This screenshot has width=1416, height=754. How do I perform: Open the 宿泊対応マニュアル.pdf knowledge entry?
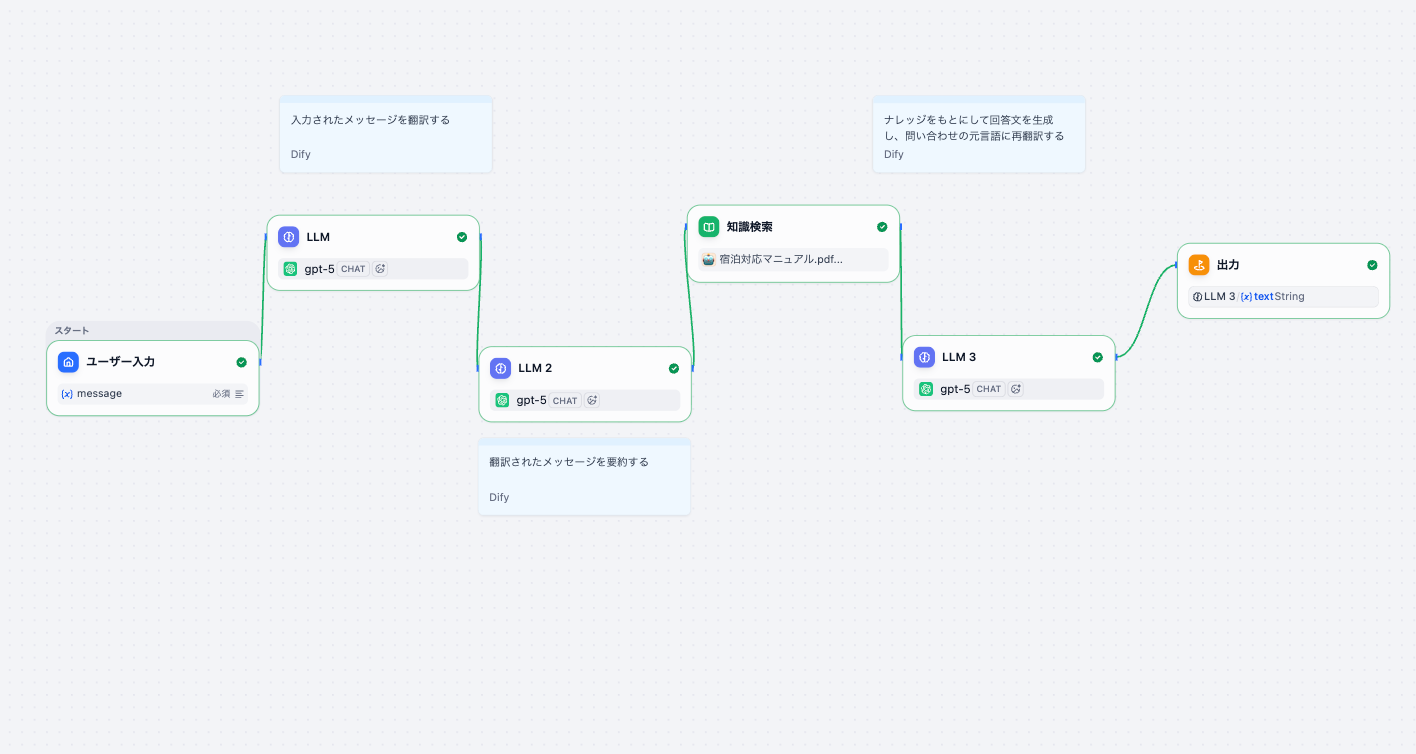coord(780,259)
